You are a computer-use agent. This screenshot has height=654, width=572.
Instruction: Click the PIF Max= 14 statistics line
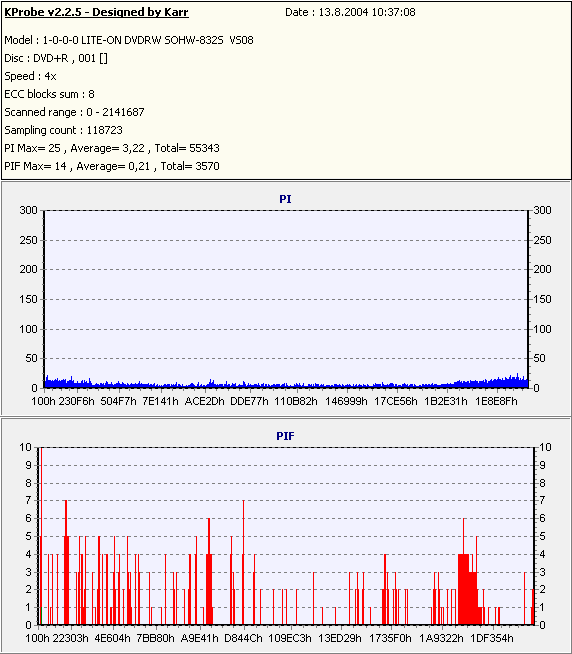[x=112, y=166]
